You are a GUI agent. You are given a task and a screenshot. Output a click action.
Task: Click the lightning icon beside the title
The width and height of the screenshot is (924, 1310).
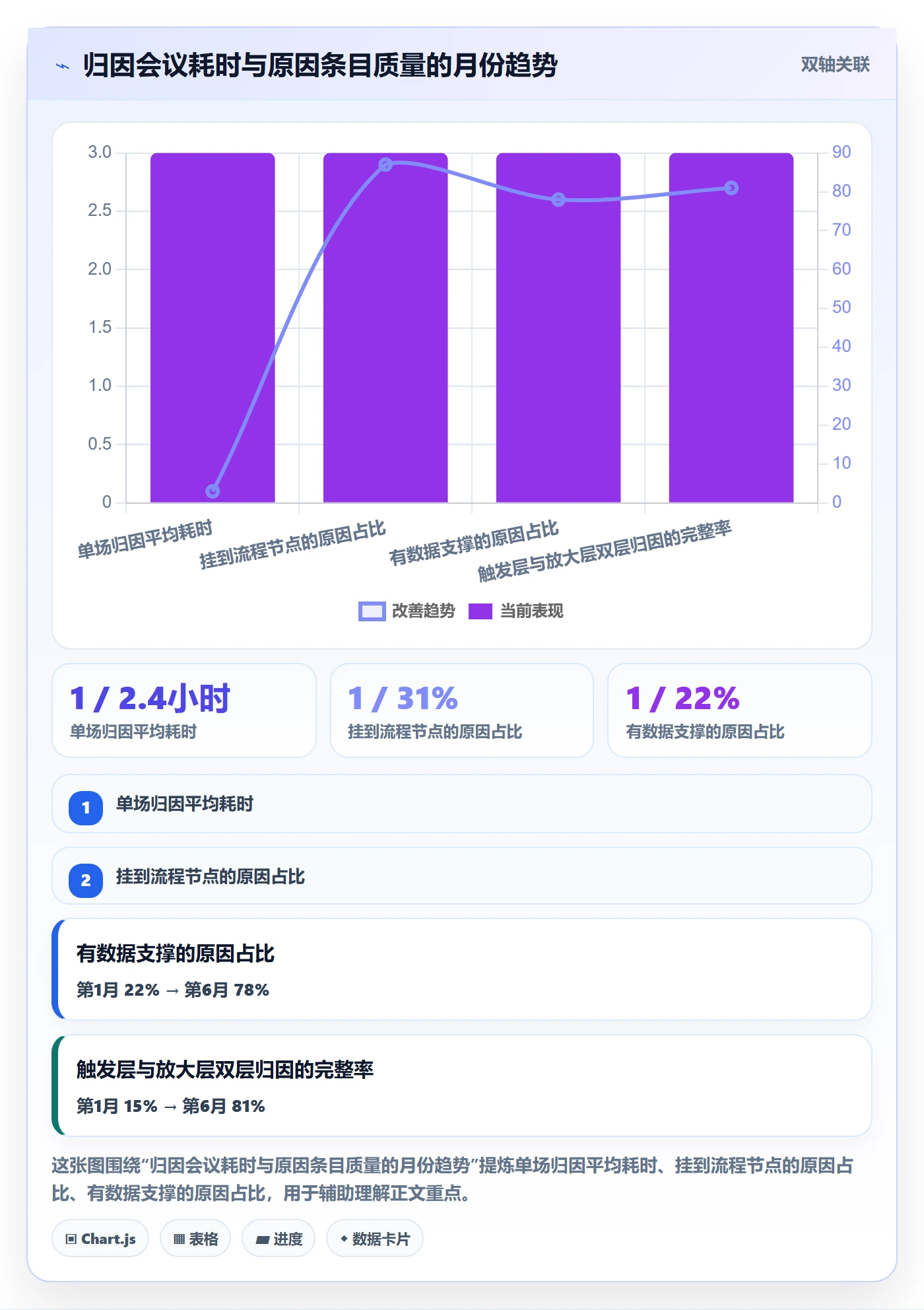63,66
